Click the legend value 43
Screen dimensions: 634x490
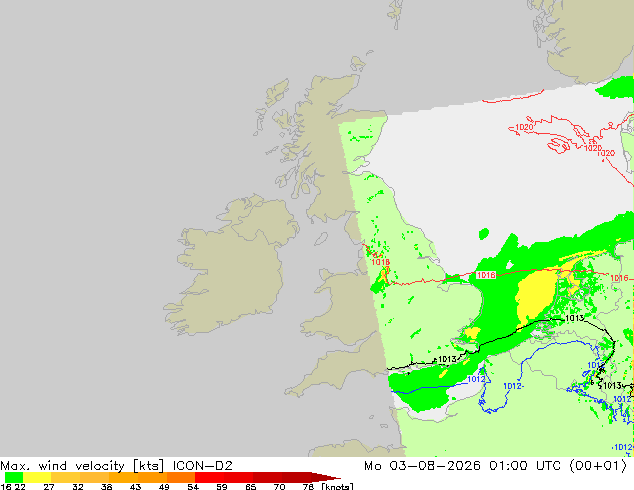(135, 486)
